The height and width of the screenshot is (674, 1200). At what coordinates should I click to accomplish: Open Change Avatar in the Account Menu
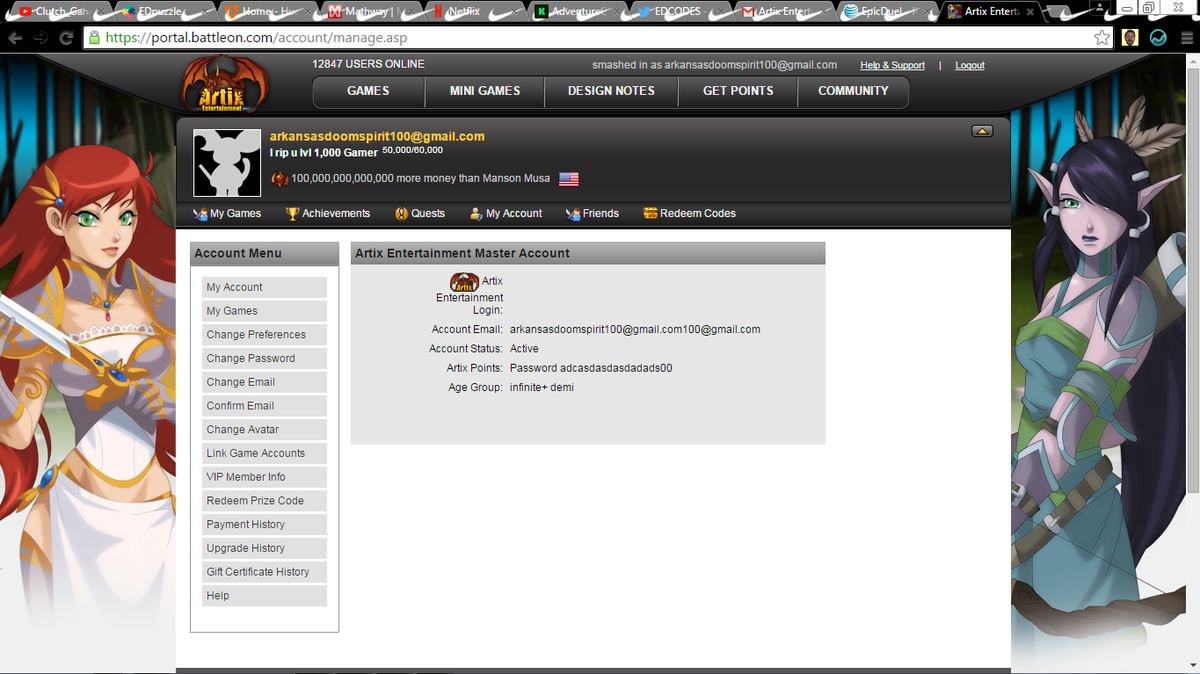pyautogui.click(x=264, y=429)
